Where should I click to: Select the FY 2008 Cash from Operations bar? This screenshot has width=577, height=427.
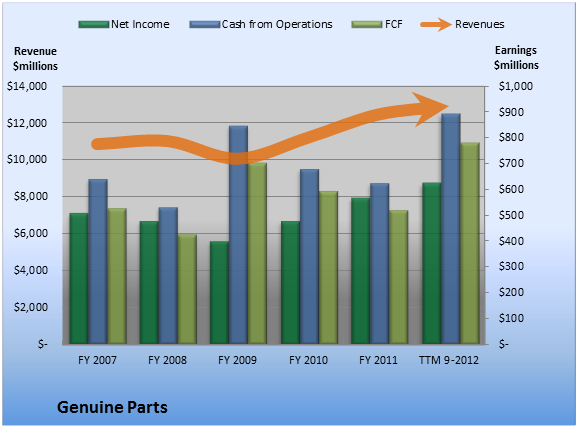click(x=168, y=276)
